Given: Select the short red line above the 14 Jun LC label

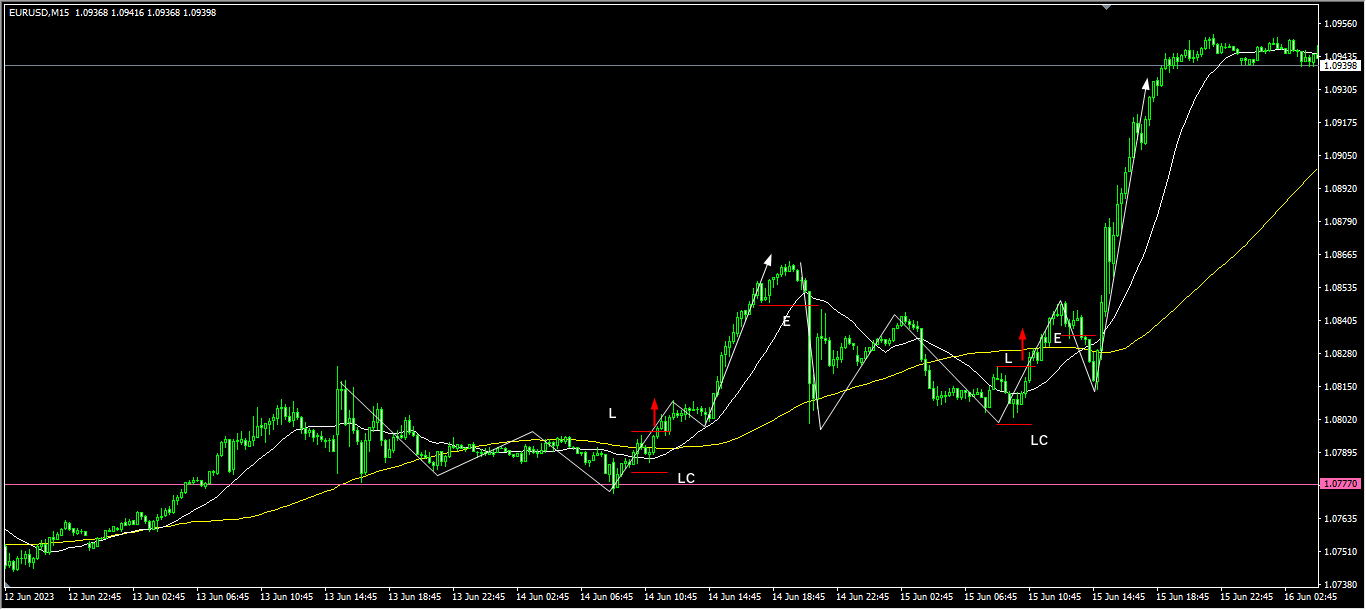Looking at the screenshot, I should click(649, 472).
